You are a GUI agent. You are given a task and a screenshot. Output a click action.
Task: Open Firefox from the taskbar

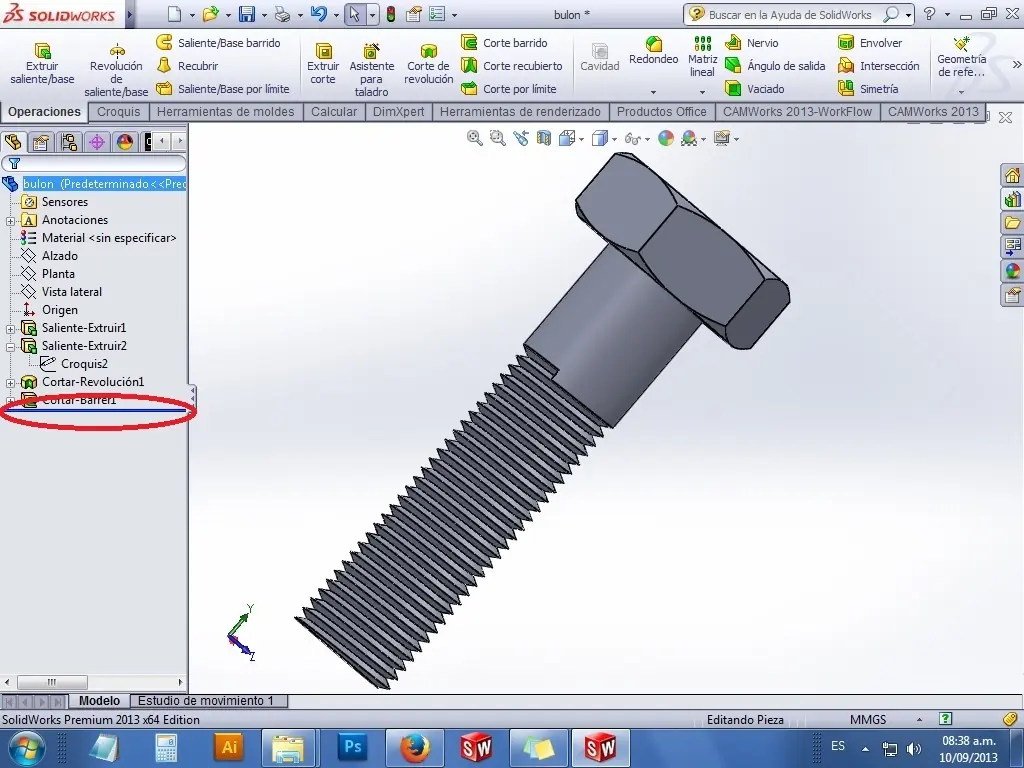click(415, 746)
